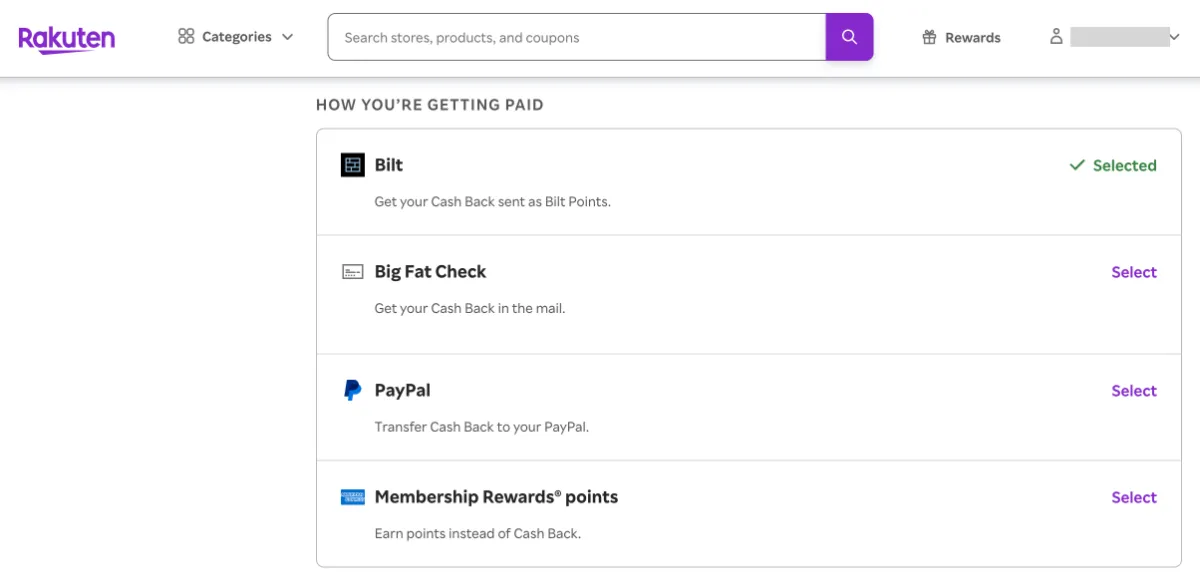Viewport: 1200px width, 585px height.
Task: Click the Rewards gift icon
Action: pos(929,38)
